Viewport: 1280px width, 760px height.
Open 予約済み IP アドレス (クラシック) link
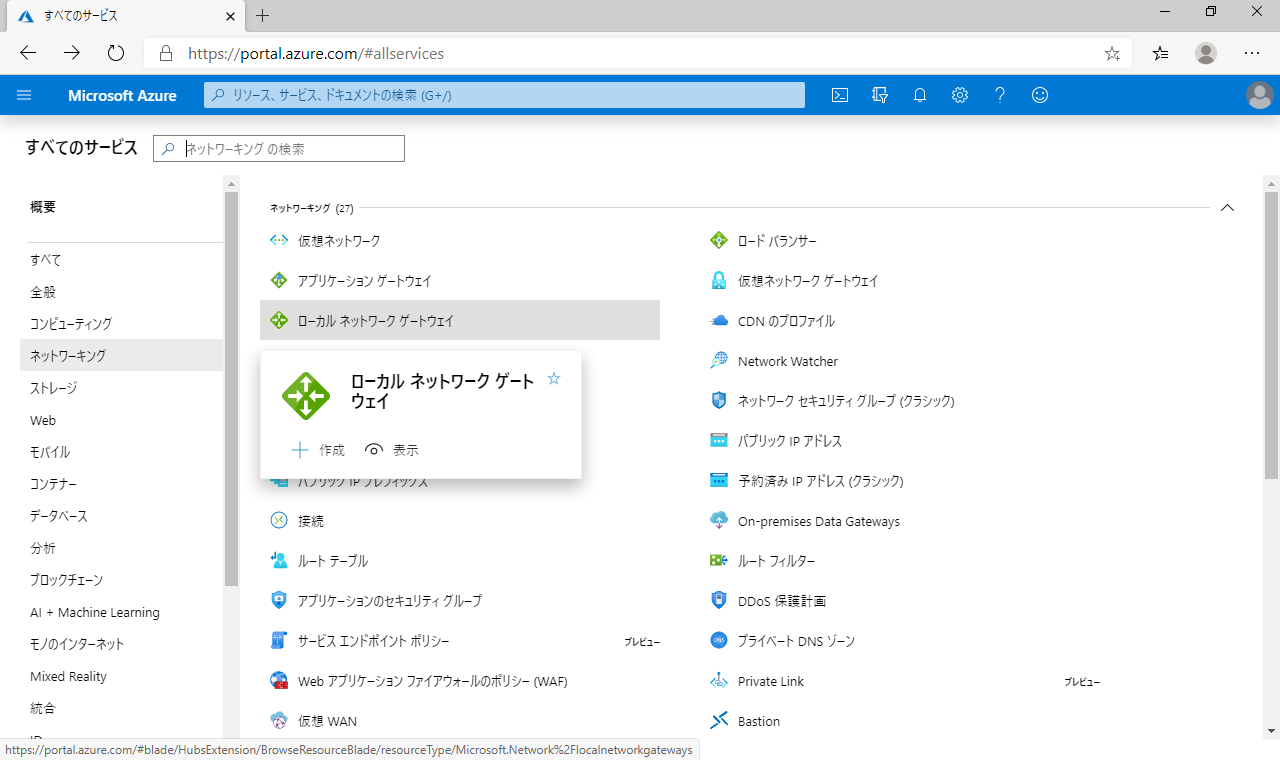(821, 481)
